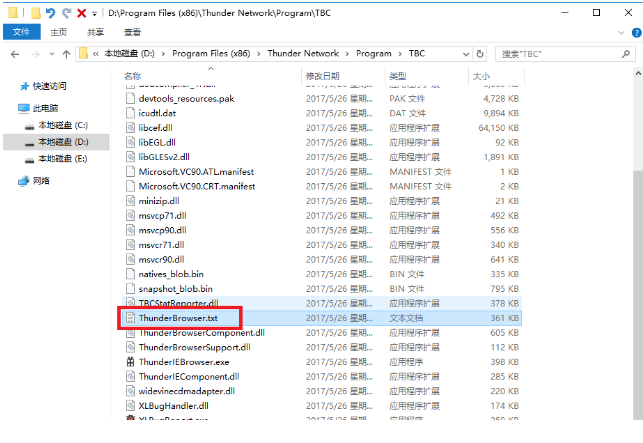Click the ThunderIEBrowser.exe application icon
643x443 pixels.
130,362
